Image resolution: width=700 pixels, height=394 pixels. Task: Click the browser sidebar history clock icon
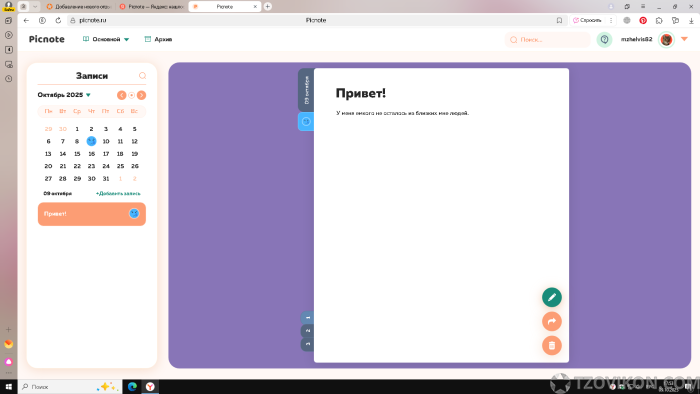8,79
